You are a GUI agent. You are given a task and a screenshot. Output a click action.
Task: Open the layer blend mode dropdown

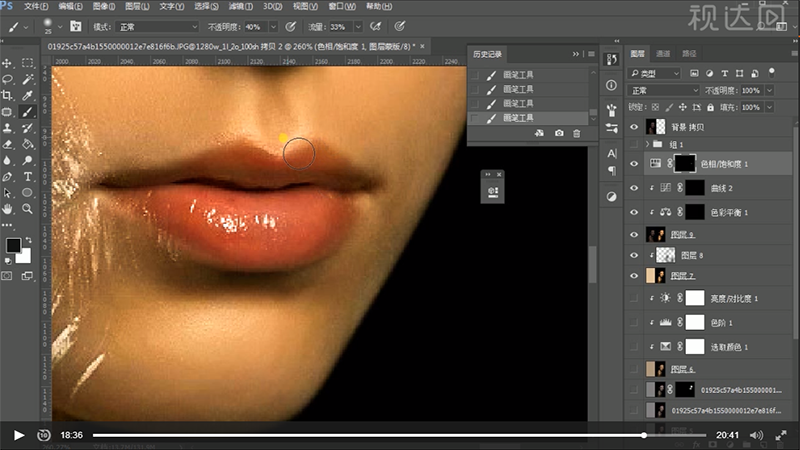663,90
